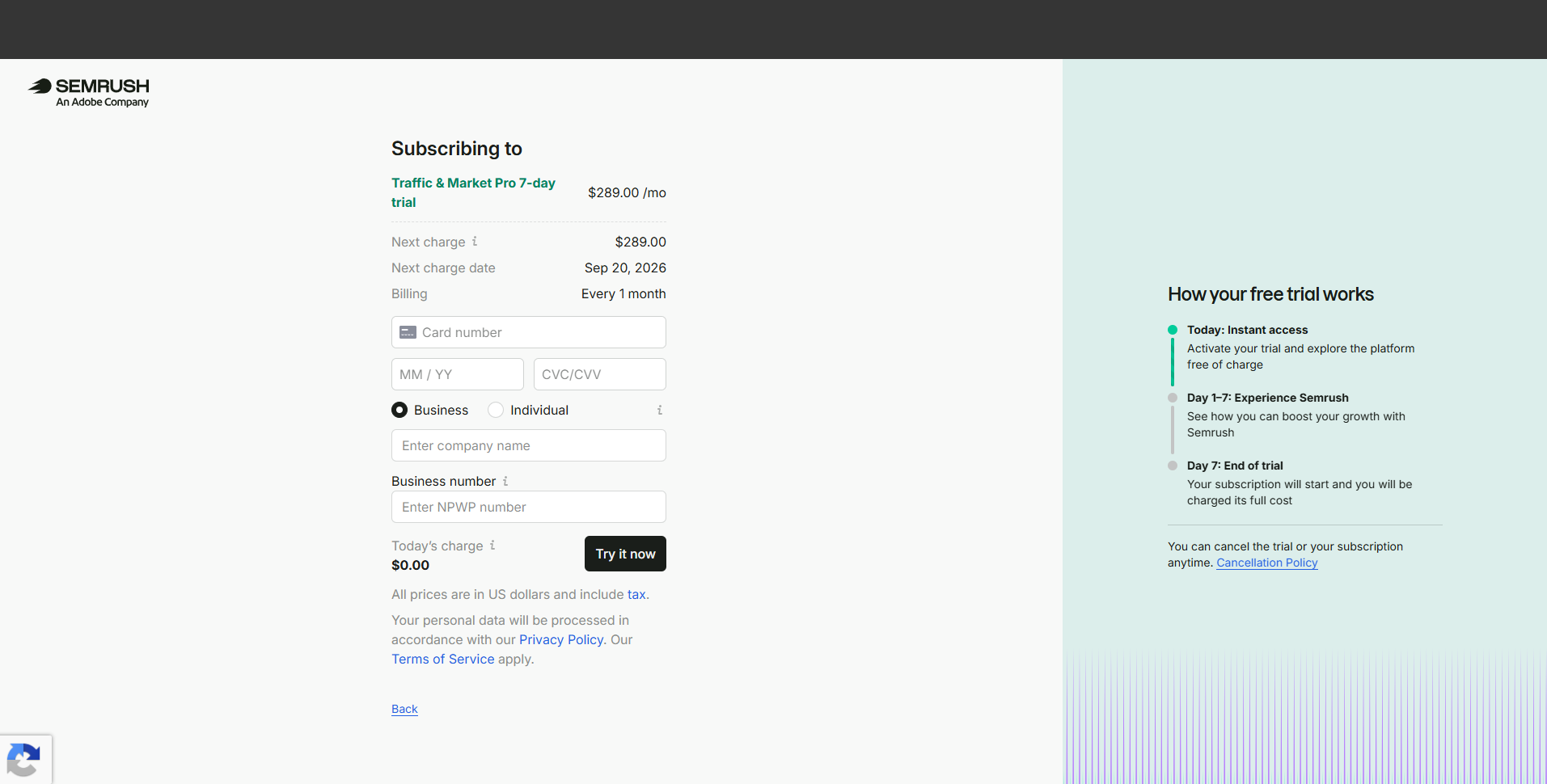Focus the MM / YY expiry field
Viewport: 1547px width, 784px height.
(458, 374)
